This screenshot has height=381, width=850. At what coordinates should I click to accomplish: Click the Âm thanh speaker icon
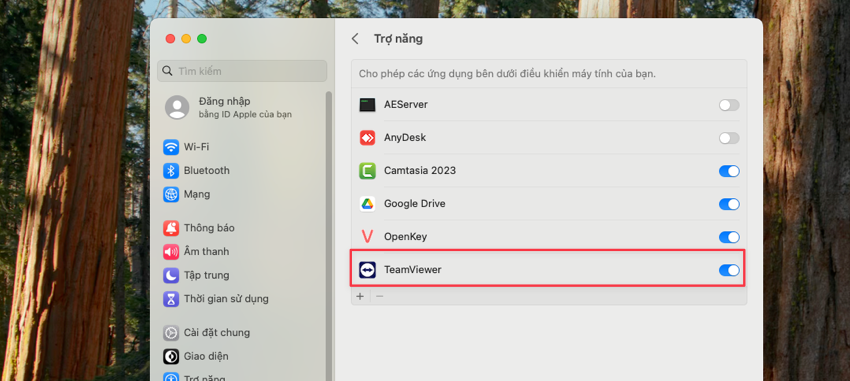(171, 251)
